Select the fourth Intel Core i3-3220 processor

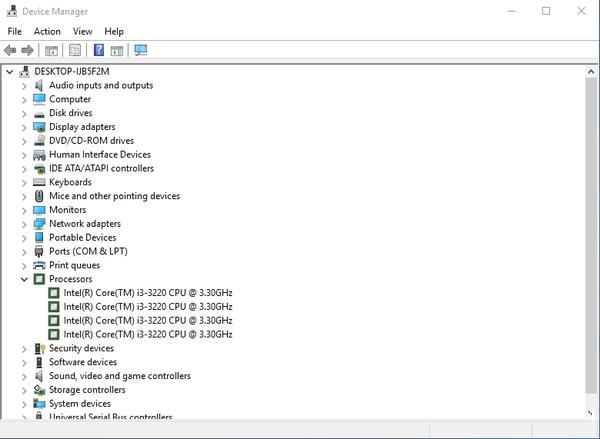pos(148,334)
